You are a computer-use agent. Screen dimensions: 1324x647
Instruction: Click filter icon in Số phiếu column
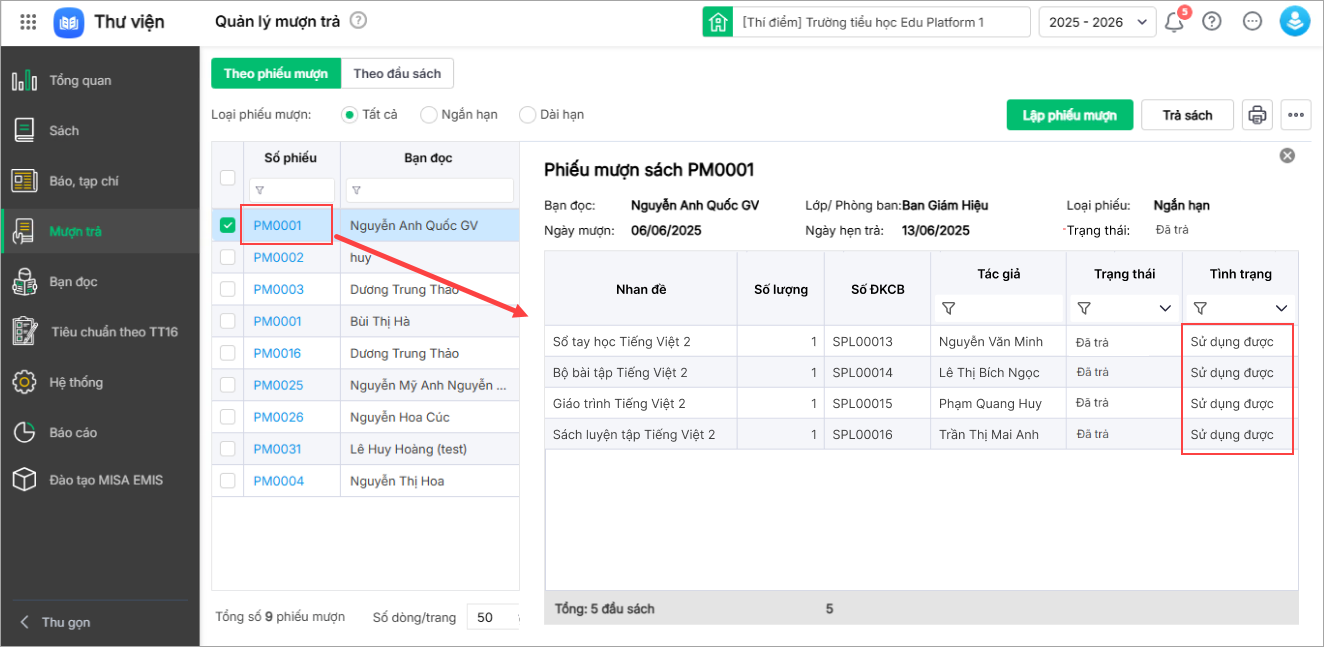(258, 190)
